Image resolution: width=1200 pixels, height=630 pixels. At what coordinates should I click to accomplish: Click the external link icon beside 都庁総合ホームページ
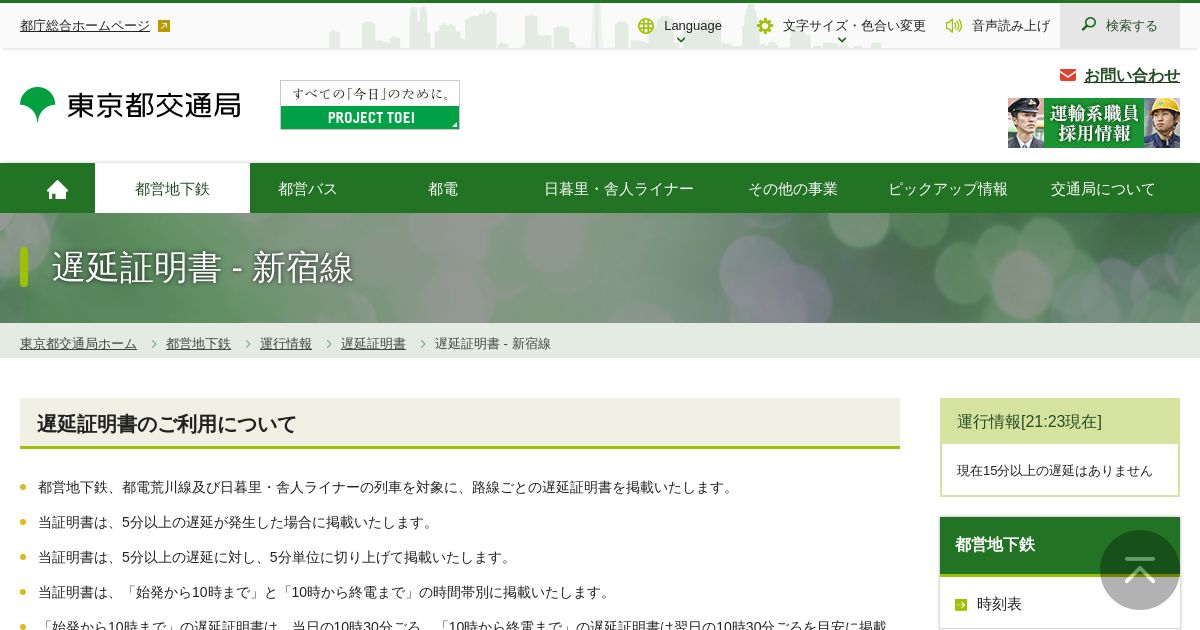point(164,26)
